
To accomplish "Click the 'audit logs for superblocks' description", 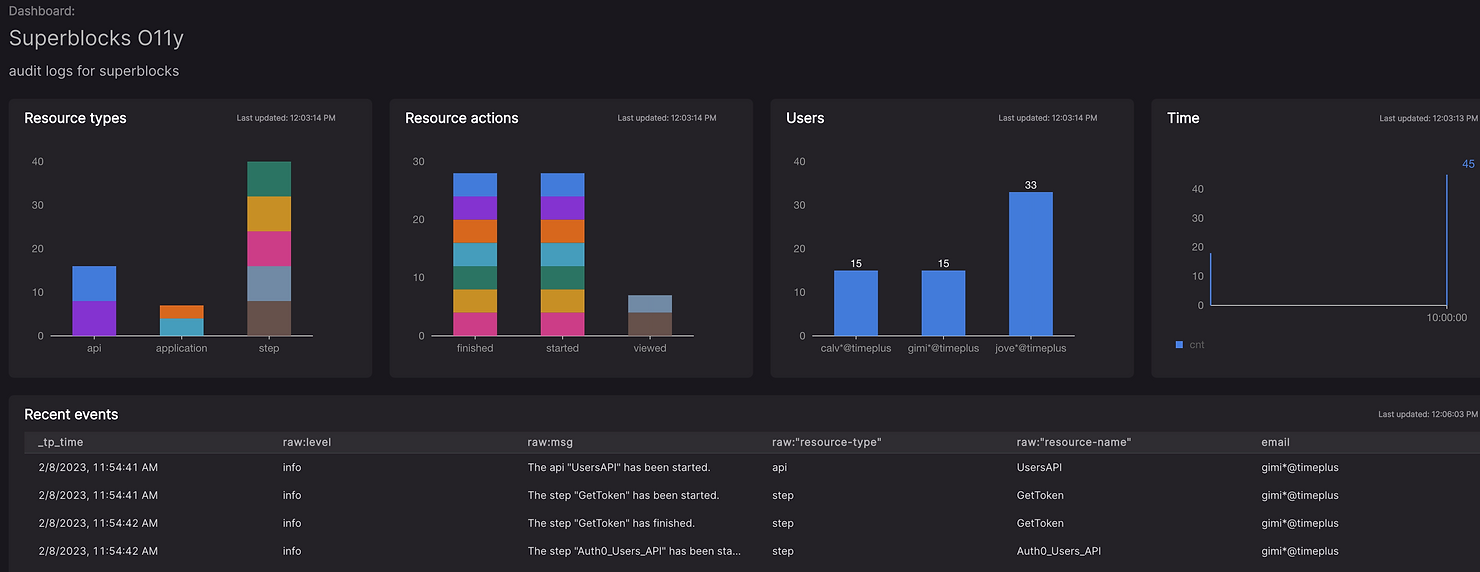I will pos(94,71).
